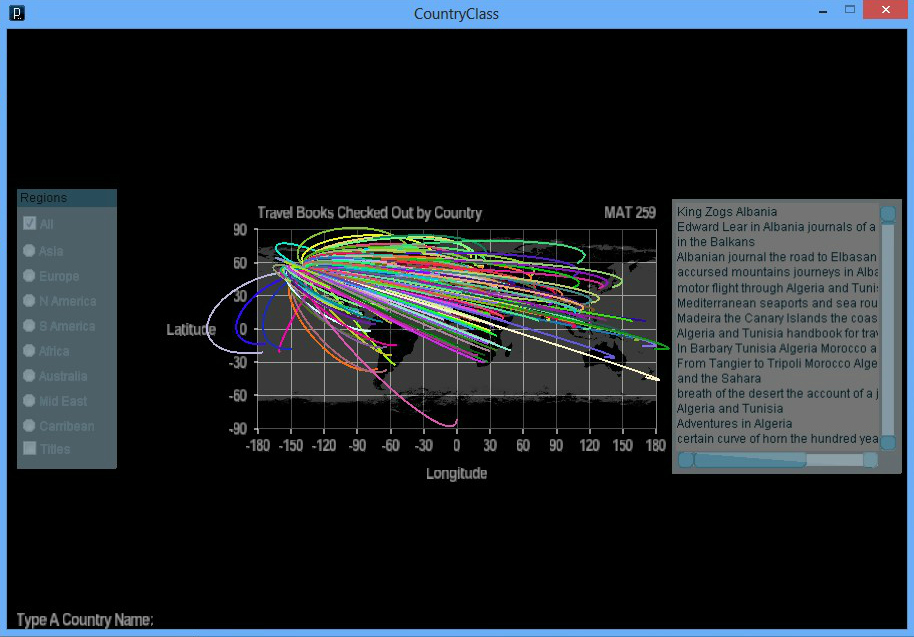
Task: Minimize the CountryClass window
Action: [821, 10]
